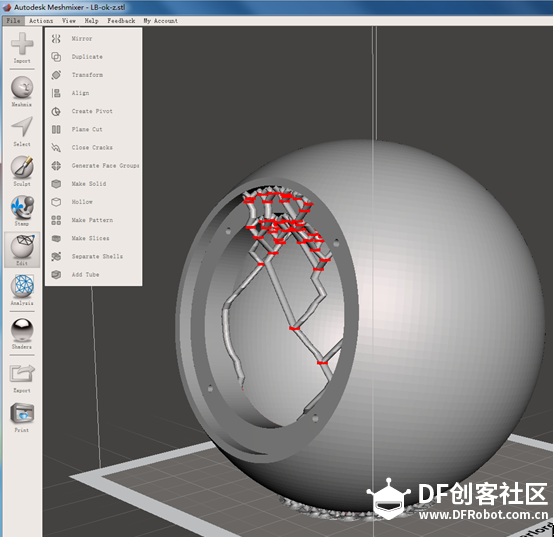Expand the Help menu
The width and height of the screenshot is (554, 537).
pos(92,21)
